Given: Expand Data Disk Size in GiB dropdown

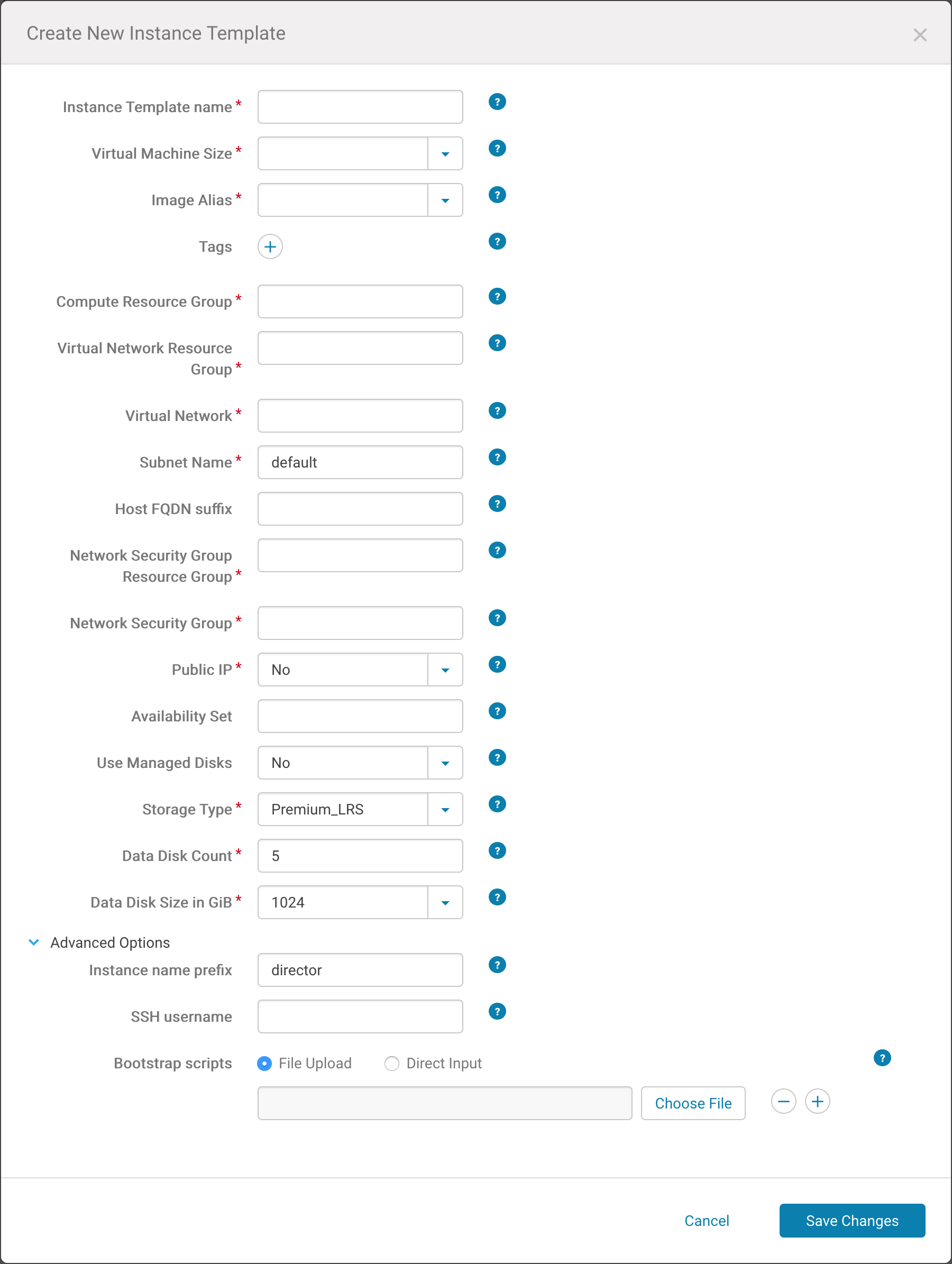Looking at the screenshot, I should (x=445, y=902).
